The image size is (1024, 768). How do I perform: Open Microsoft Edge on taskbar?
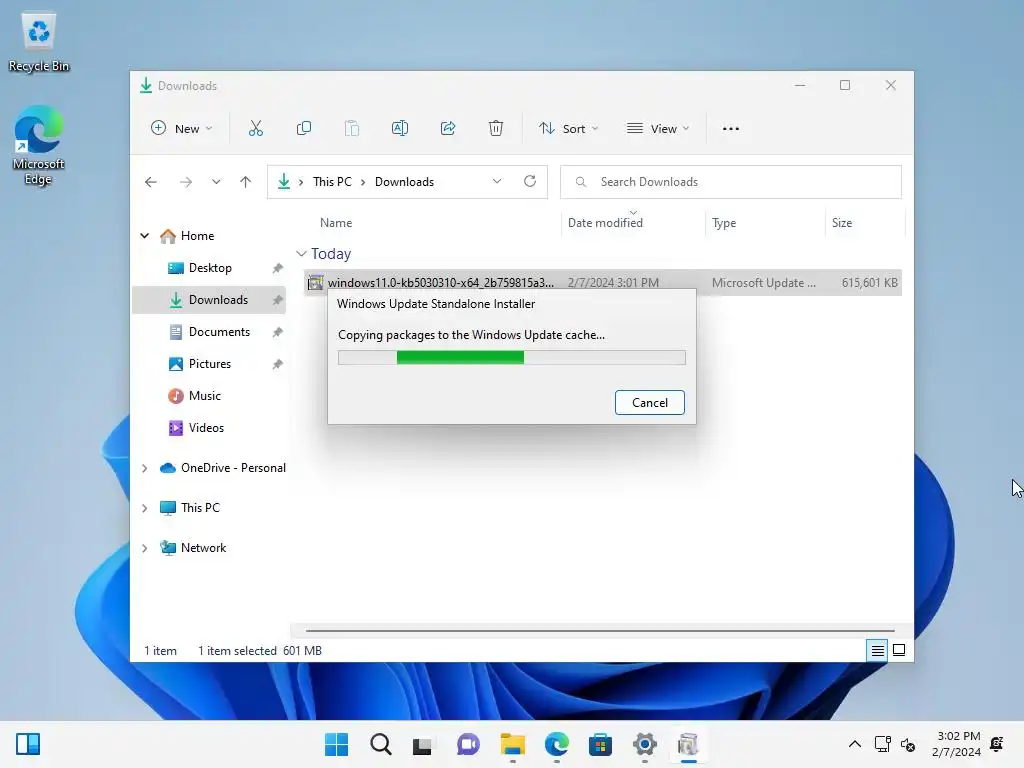point(556,744)
